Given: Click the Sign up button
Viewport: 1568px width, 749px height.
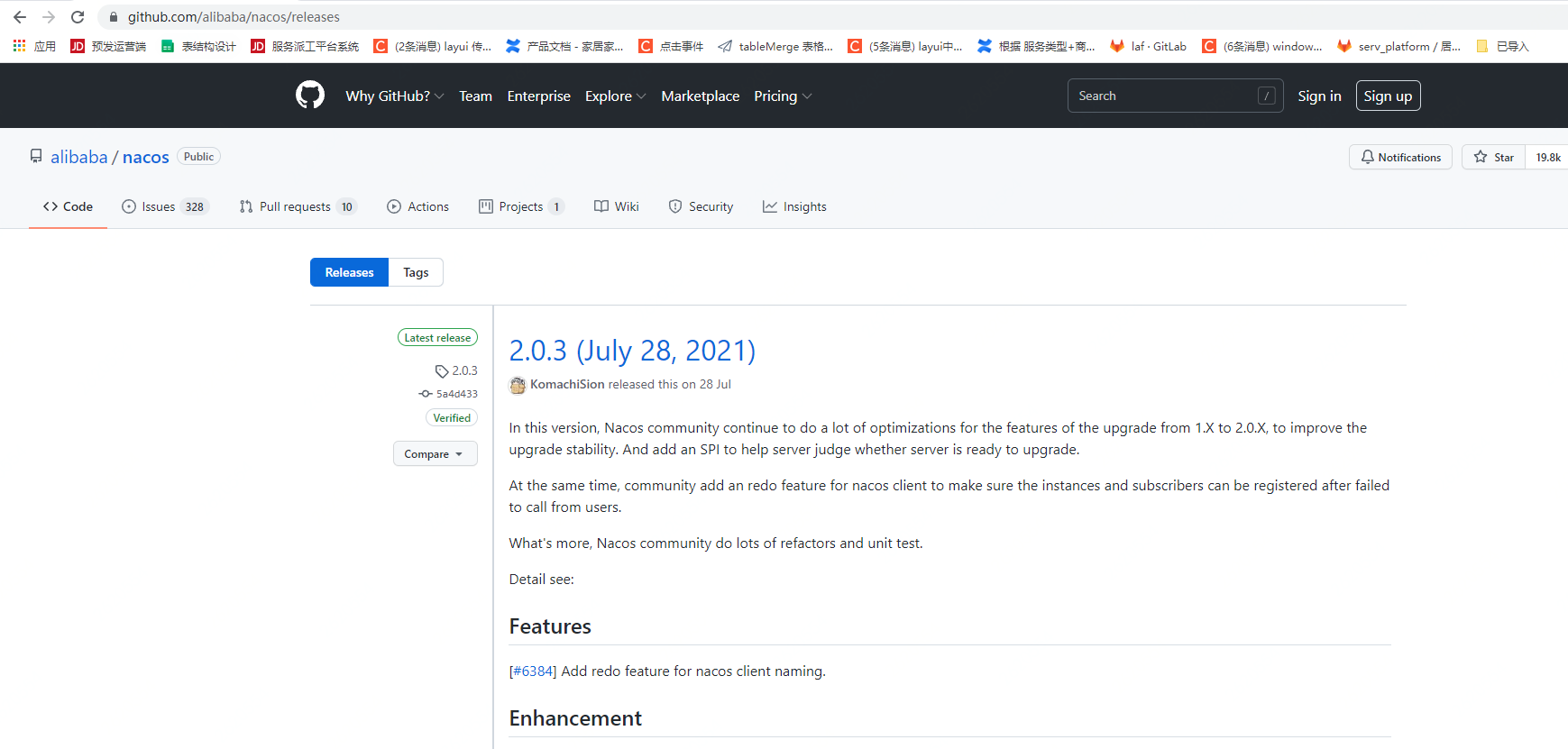Looking at the screenshot, I should pos(1388,96).
